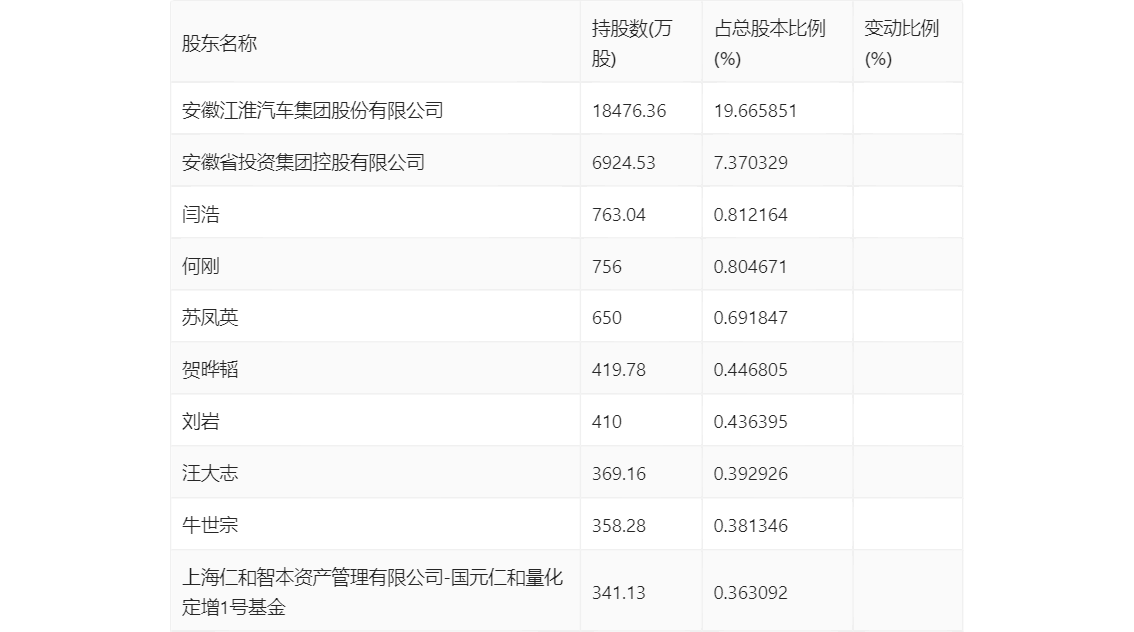Image resolution: width=1134 pixels, height=632 pixels.
Task: Select 上海仁和智本资产管理有限公司 fund shareholder name
Action: pyautogui.click(x=372, y=592)
